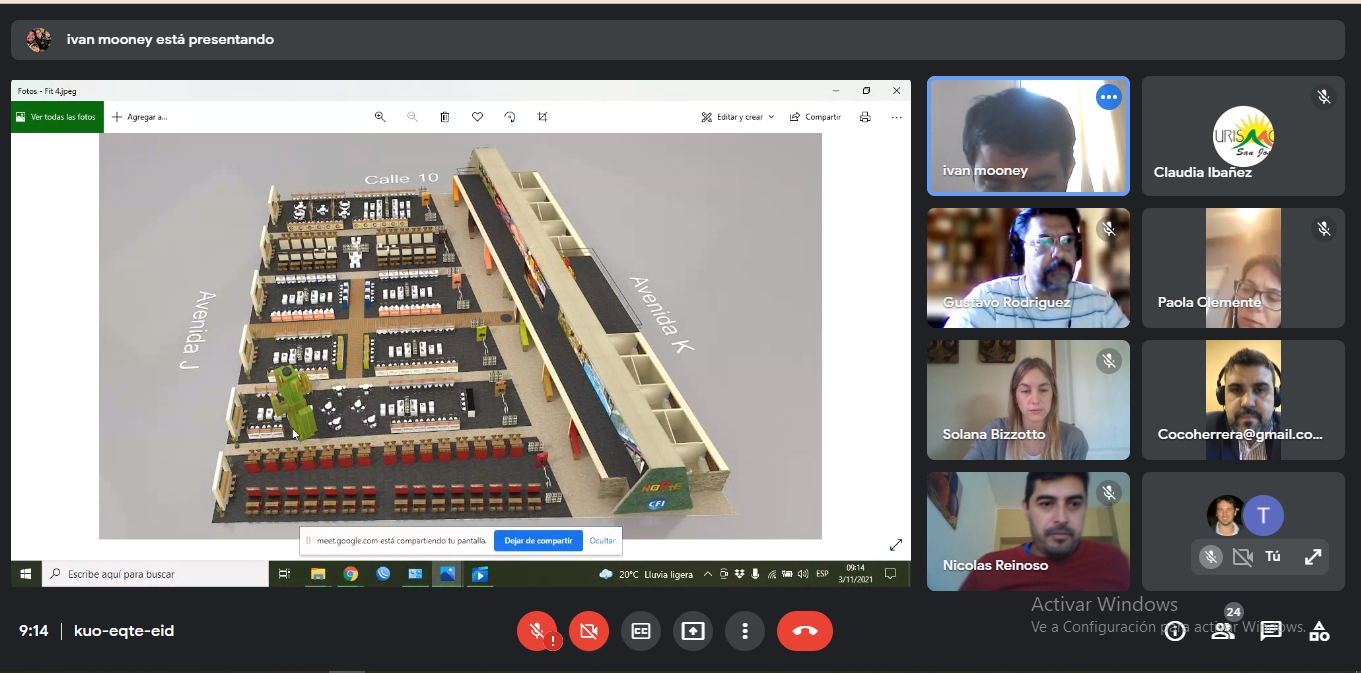This screenshot has height=673, width=1361.
Task: Expand presentation to fullscreen with corner arrows
Action: pos(895,545)
